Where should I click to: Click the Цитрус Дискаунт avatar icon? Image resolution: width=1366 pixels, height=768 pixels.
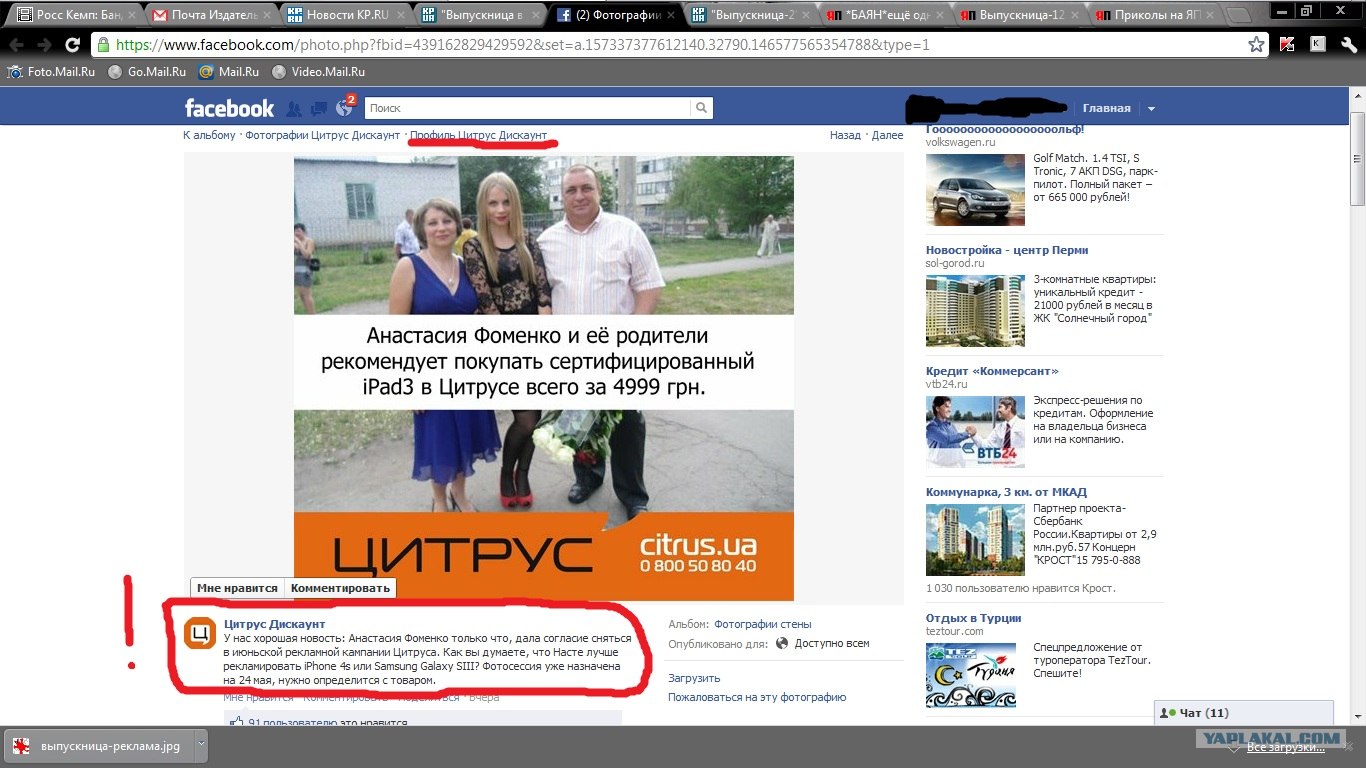point(199,633)
